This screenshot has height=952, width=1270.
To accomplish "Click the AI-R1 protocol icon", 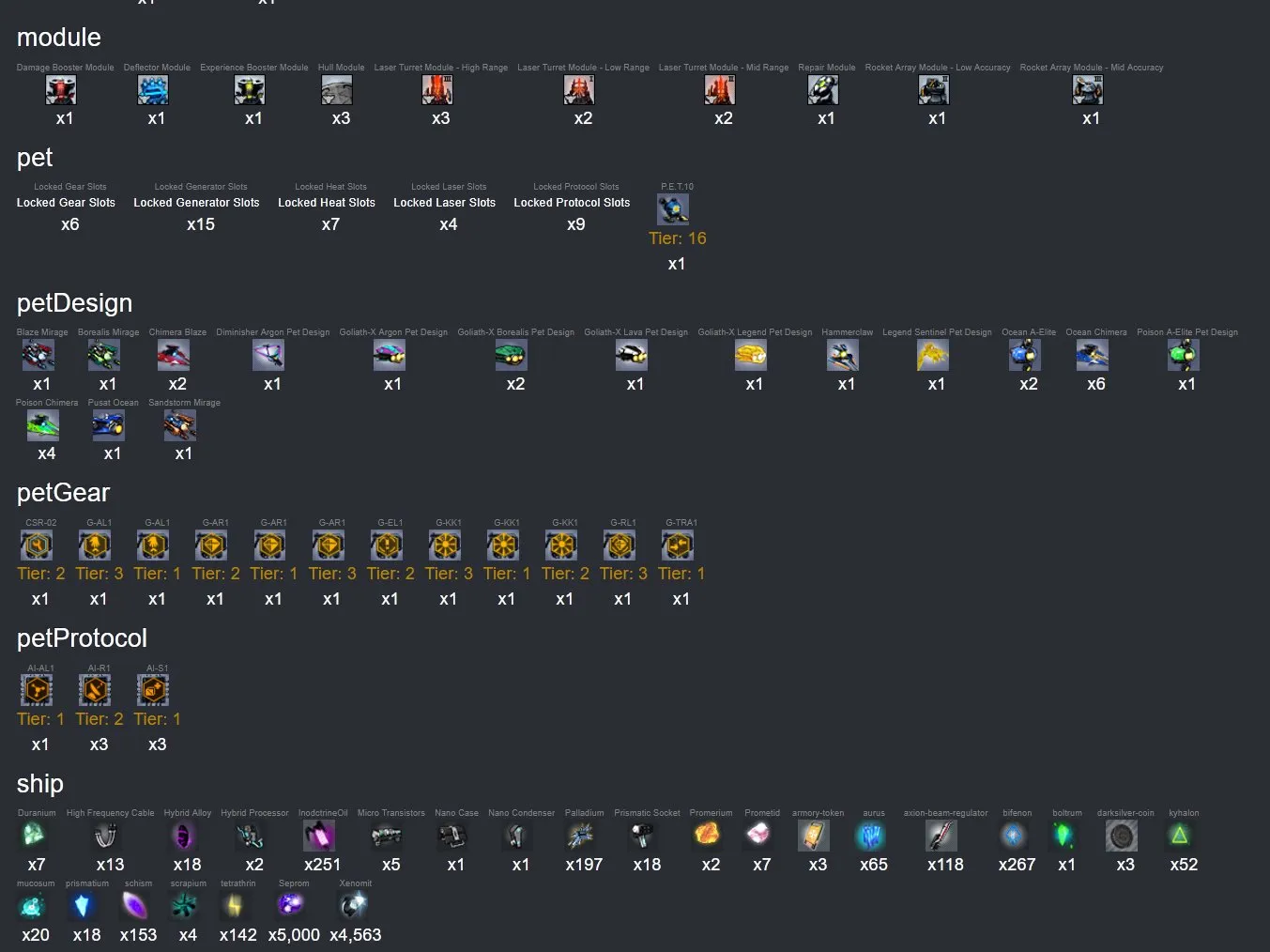I will (95, 691).
